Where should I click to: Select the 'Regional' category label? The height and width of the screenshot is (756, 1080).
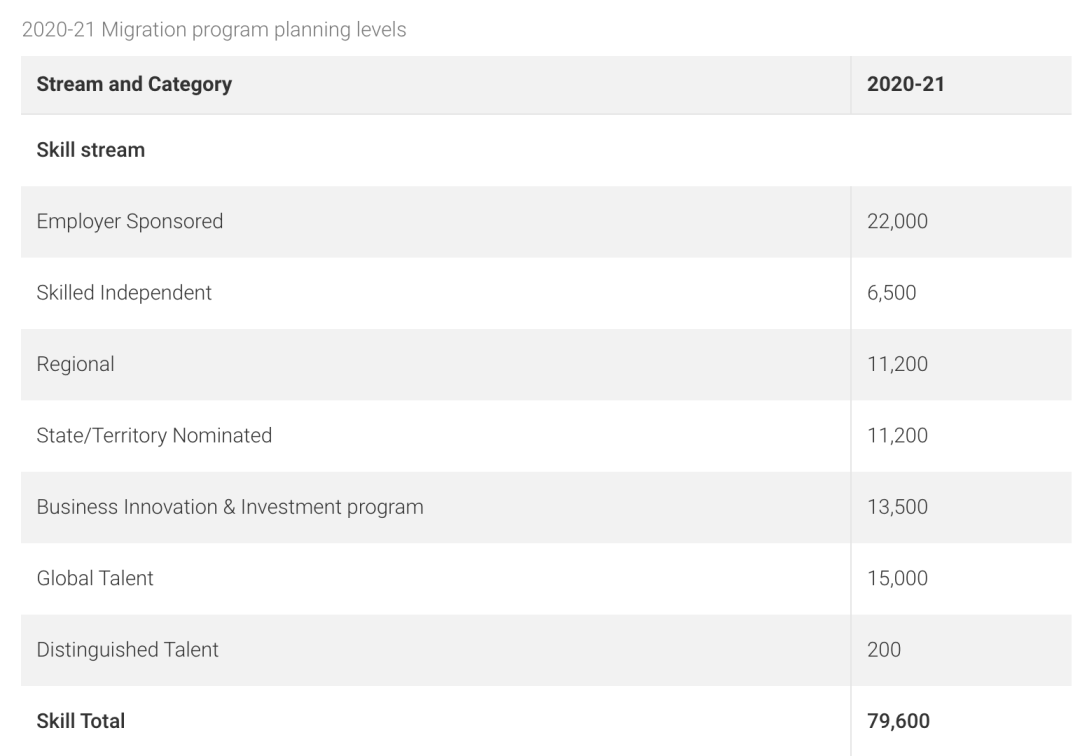point(76,364)
